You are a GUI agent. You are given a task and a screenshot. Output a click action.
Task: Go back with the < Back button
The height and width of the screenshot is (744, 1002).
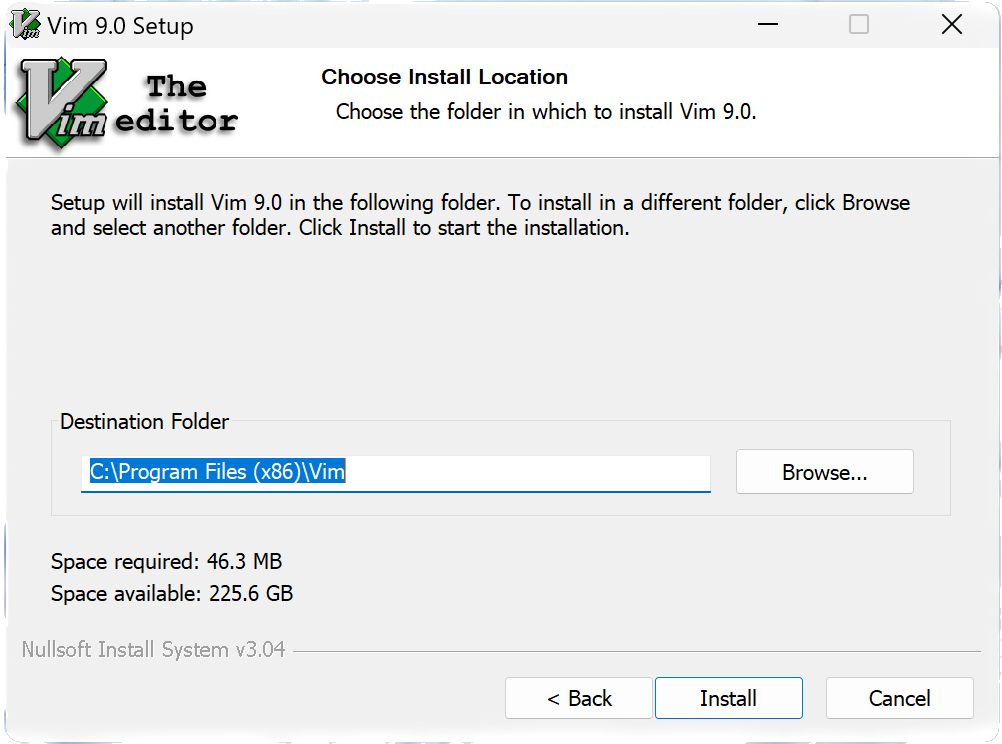pos(579,698)
